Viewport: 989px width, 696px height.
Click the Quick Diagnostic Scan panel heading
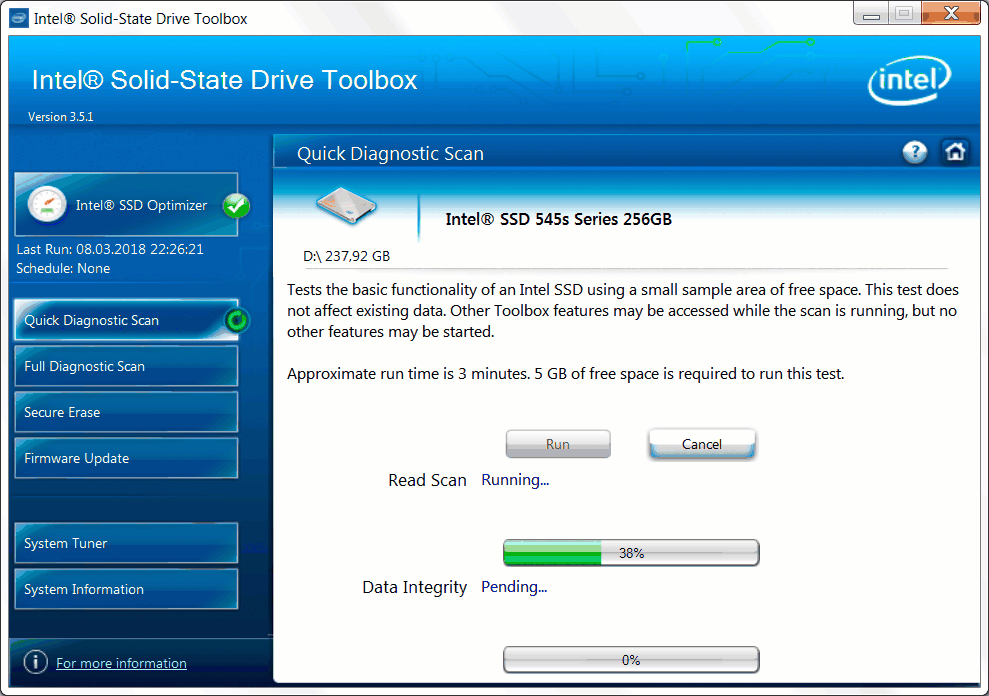(x=390, y=153)
